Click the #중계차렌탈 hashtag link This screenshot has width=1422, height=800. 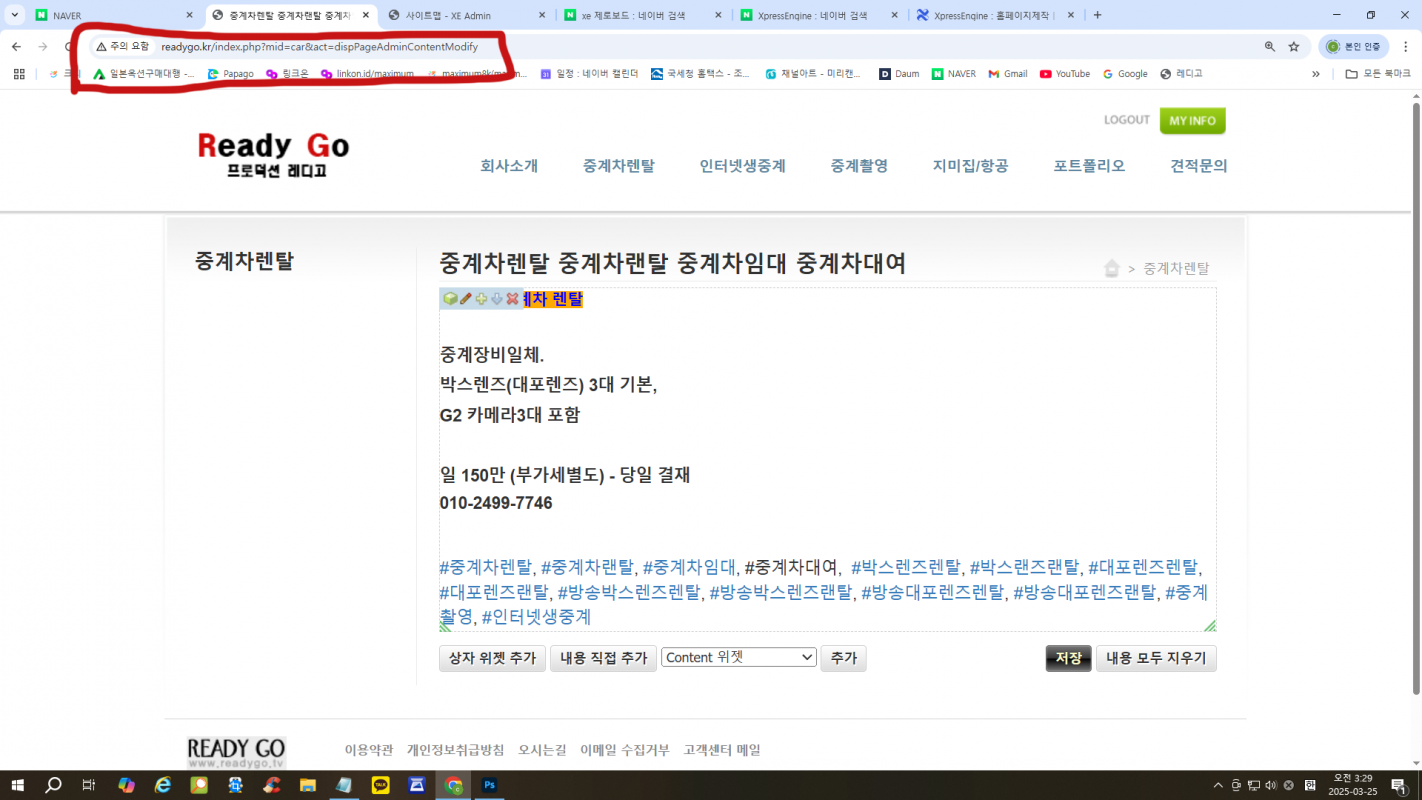[x=486, y=567]
